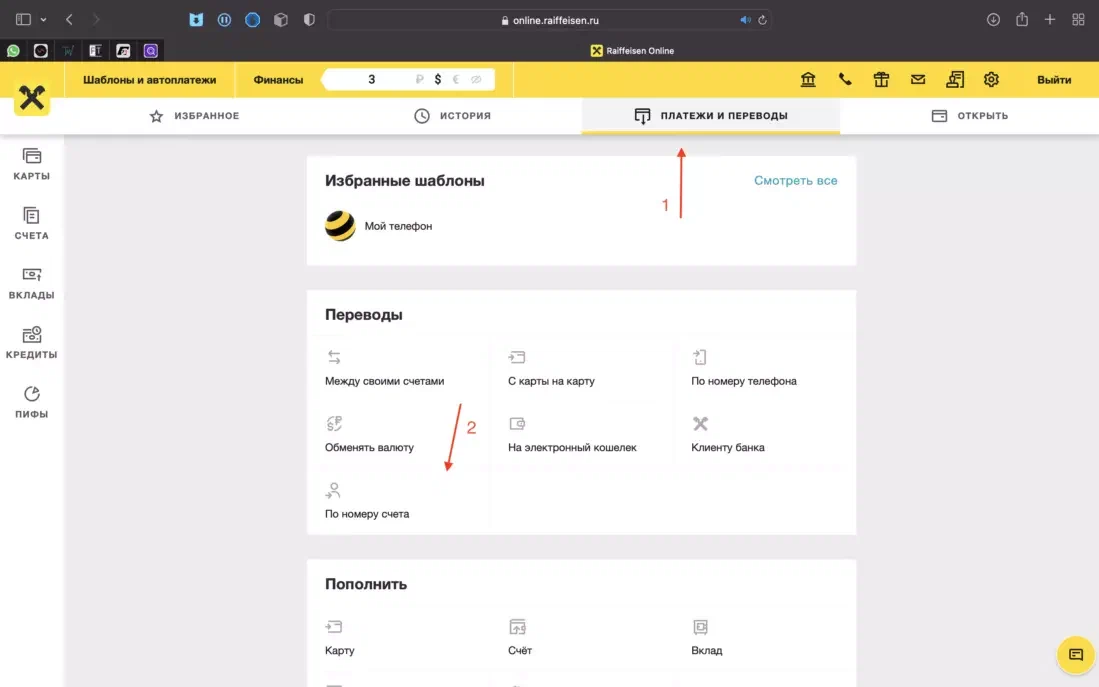Switch balance to euros
Viewport: 1099px width, 687px height.
pyautogui.click(x=456, y=80)
